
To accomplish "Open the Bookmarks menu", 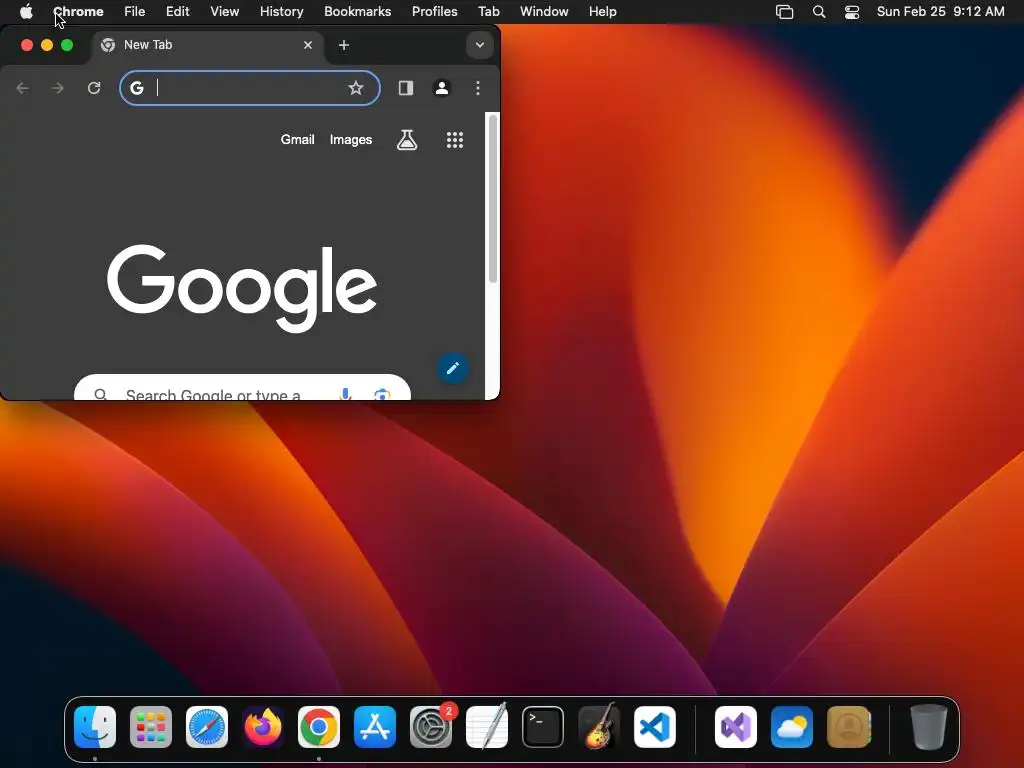I will click(358, 12).
